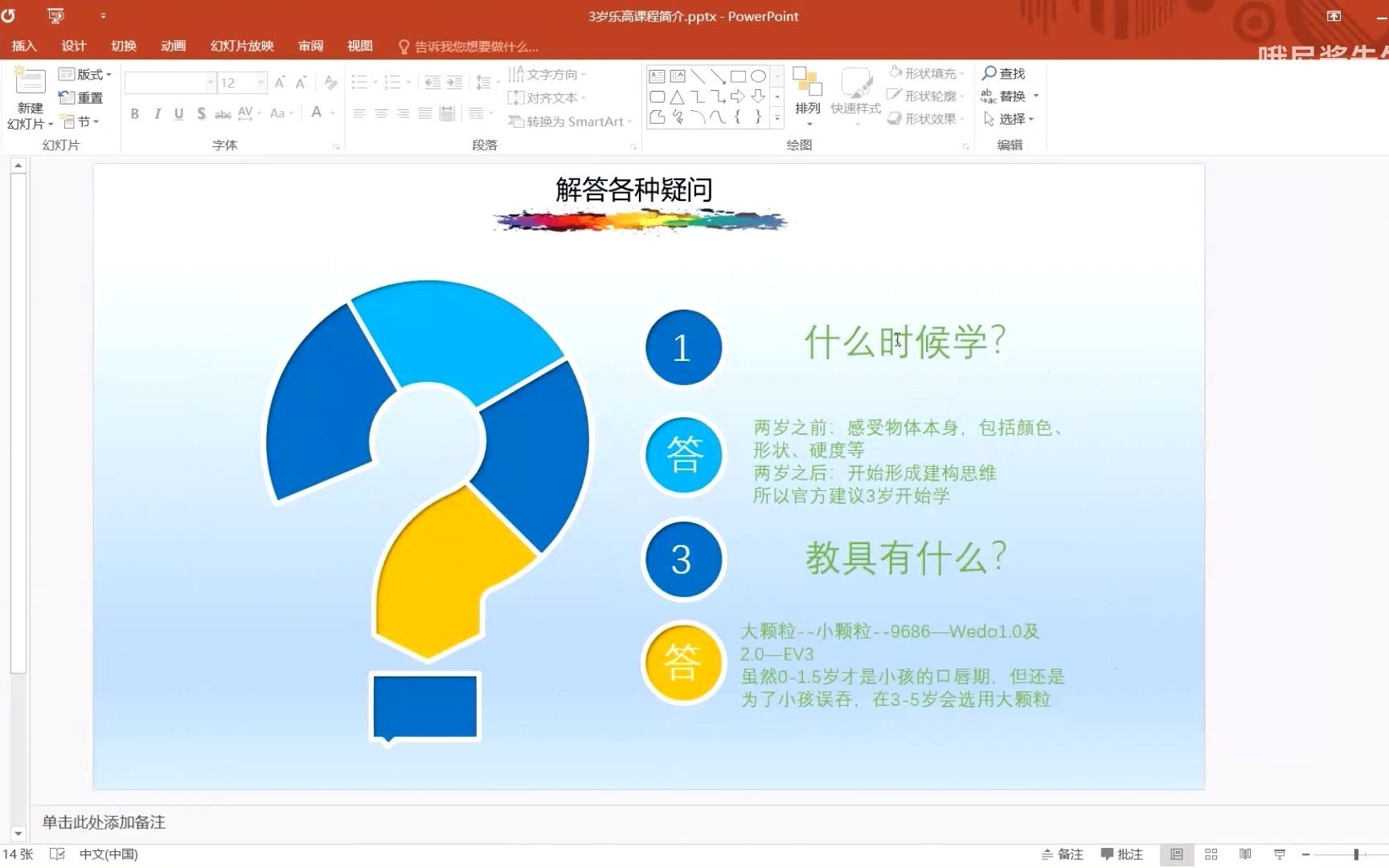This screenshot has height=868, width=1389.
Task: Toggle Italic formatting
Action: tap(157, 113)
